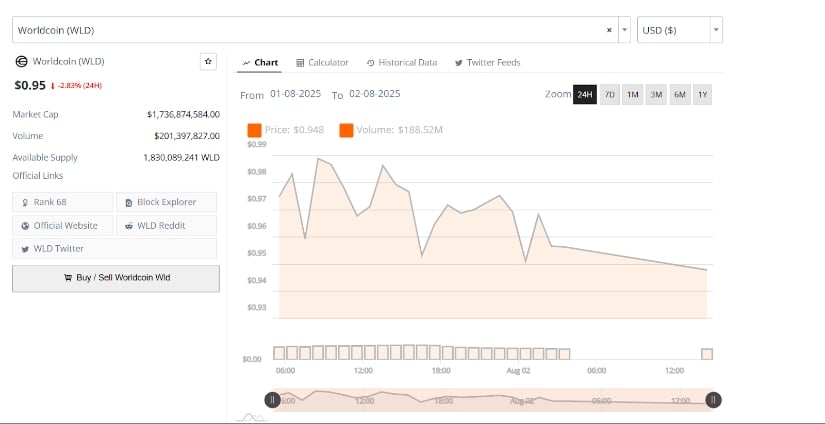The image size is (825, 424).
Task: Click the -2.83% (24H) price change
Action: [x=76, y=86]
